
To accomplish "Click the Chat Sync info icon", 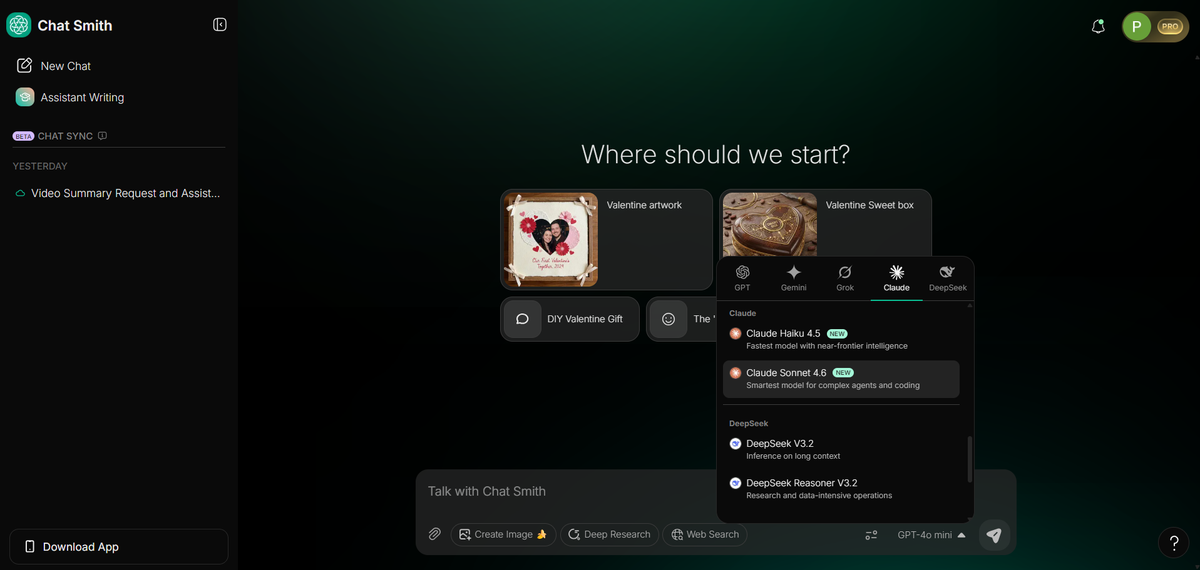I will (102, 136).
